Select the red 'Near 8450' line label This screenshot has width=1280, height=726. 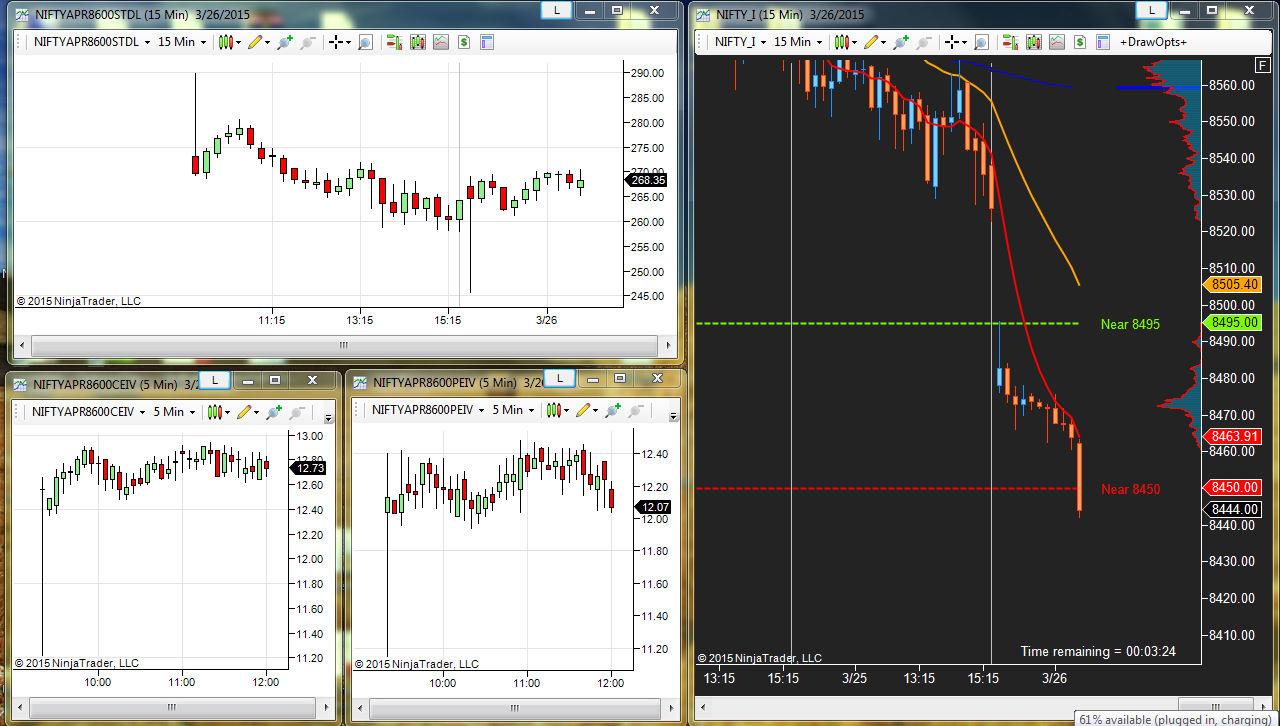coord(1130,489)
